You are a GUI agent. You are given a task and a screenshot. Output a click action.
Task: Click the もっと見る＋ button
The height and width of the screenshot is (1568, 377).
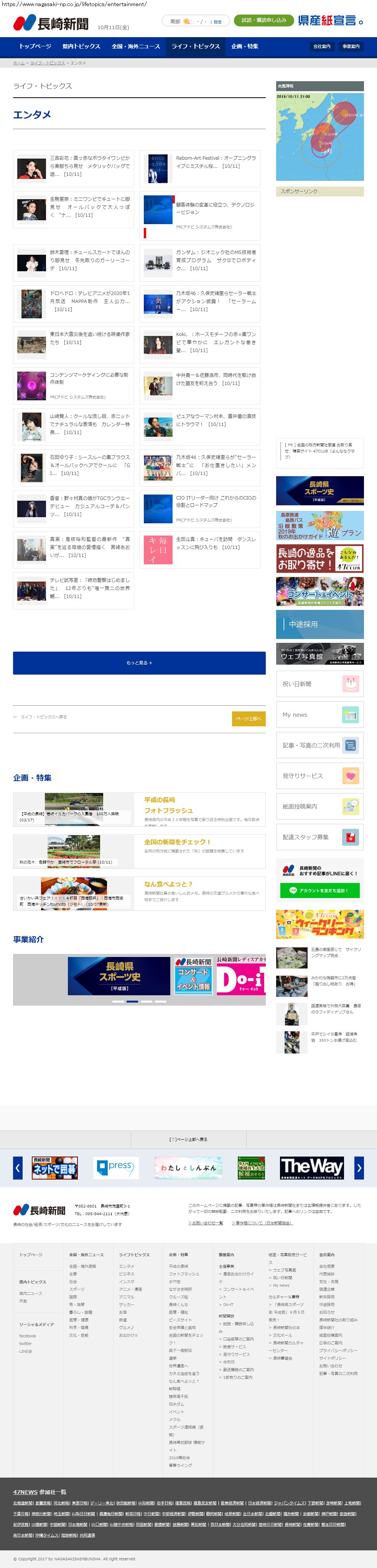point(140,663)
